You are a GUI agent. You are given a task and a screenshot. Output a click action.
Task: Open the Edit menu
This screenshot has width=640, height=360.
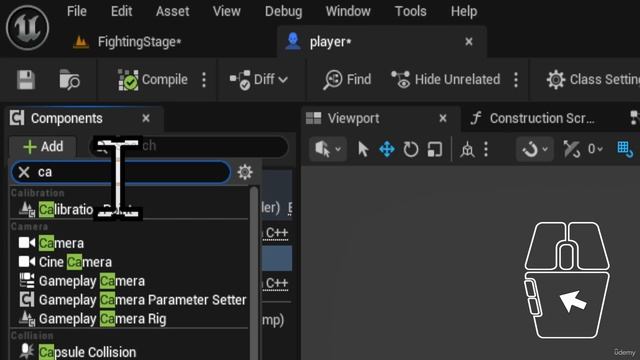[x=121, y=11]
